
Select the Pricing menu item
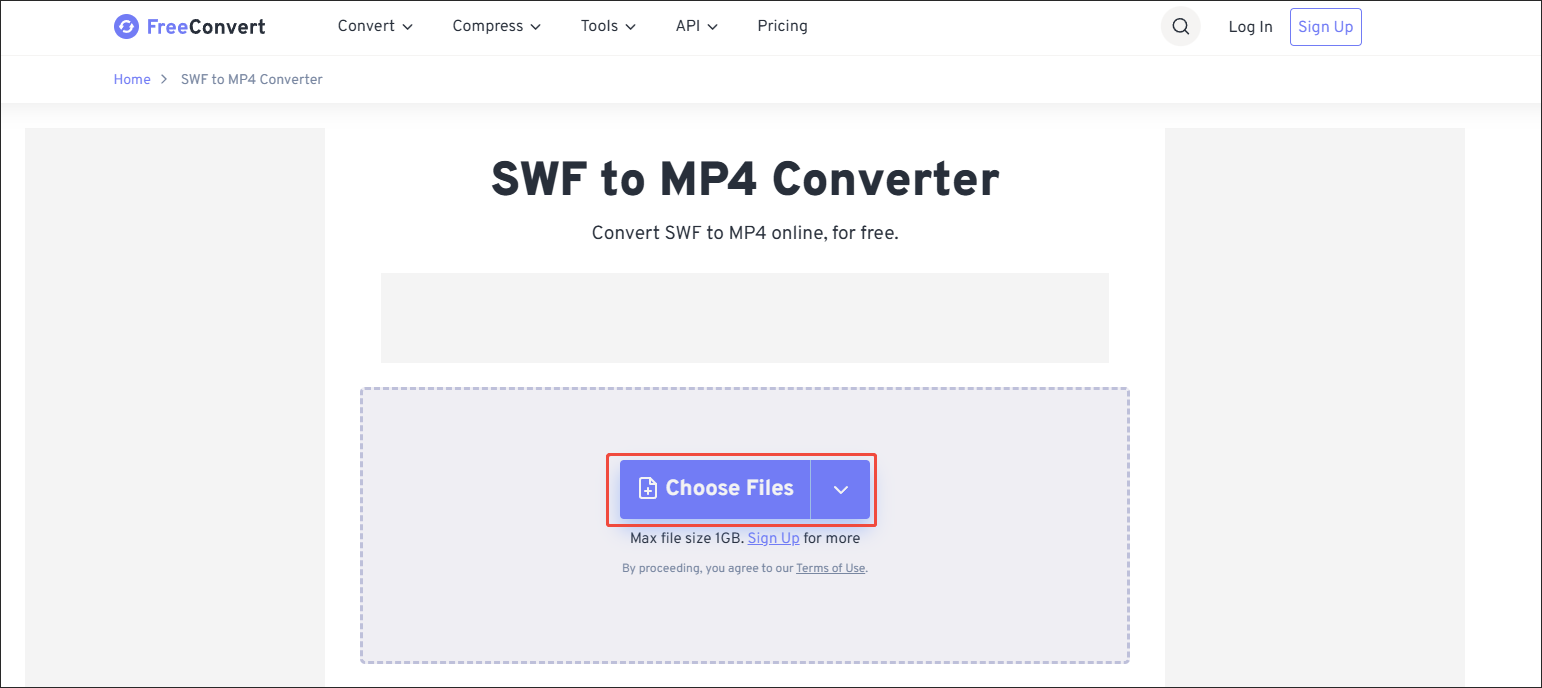782,26
